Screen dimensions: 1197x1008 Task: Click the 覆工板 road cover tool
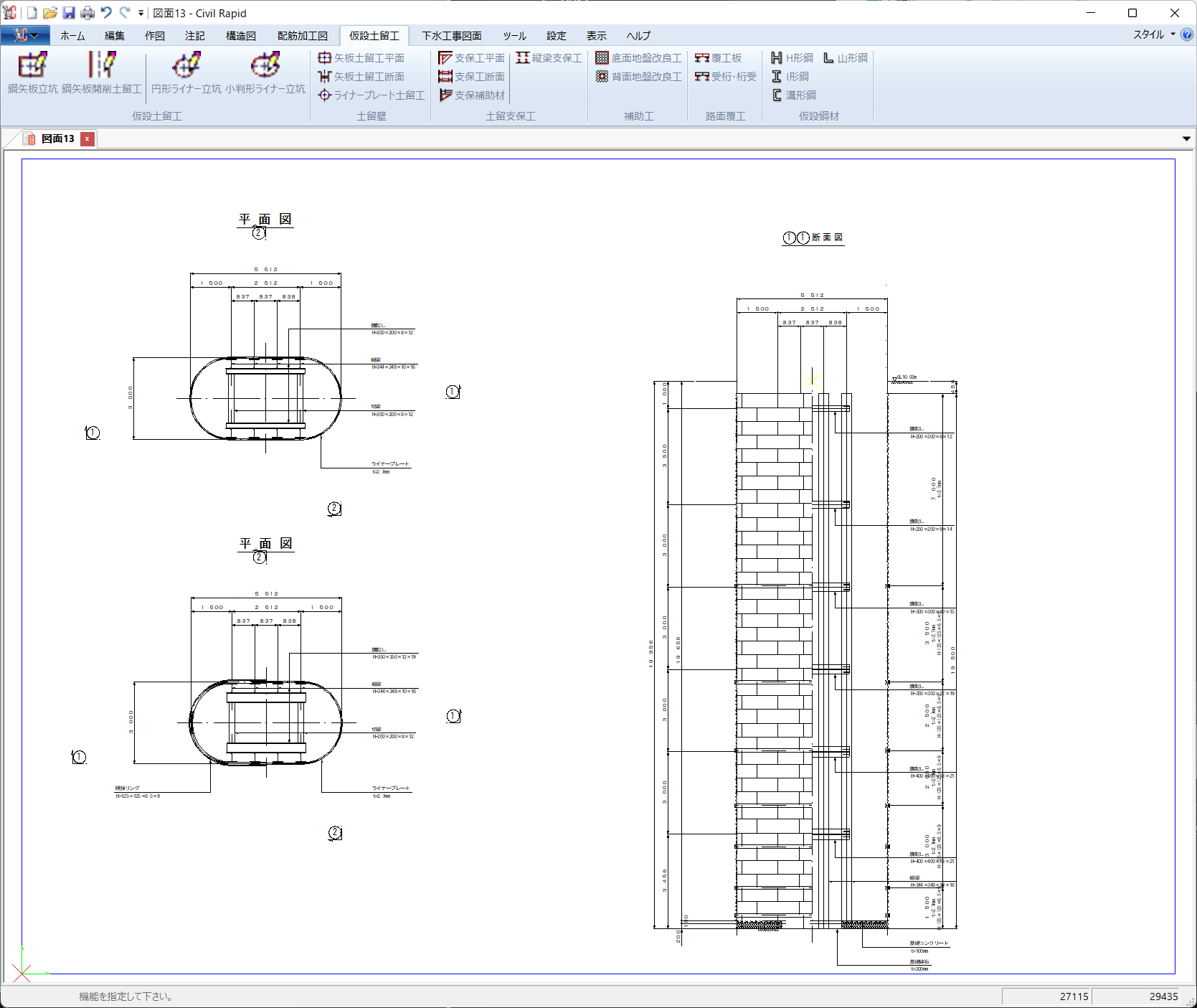[719, 58]
